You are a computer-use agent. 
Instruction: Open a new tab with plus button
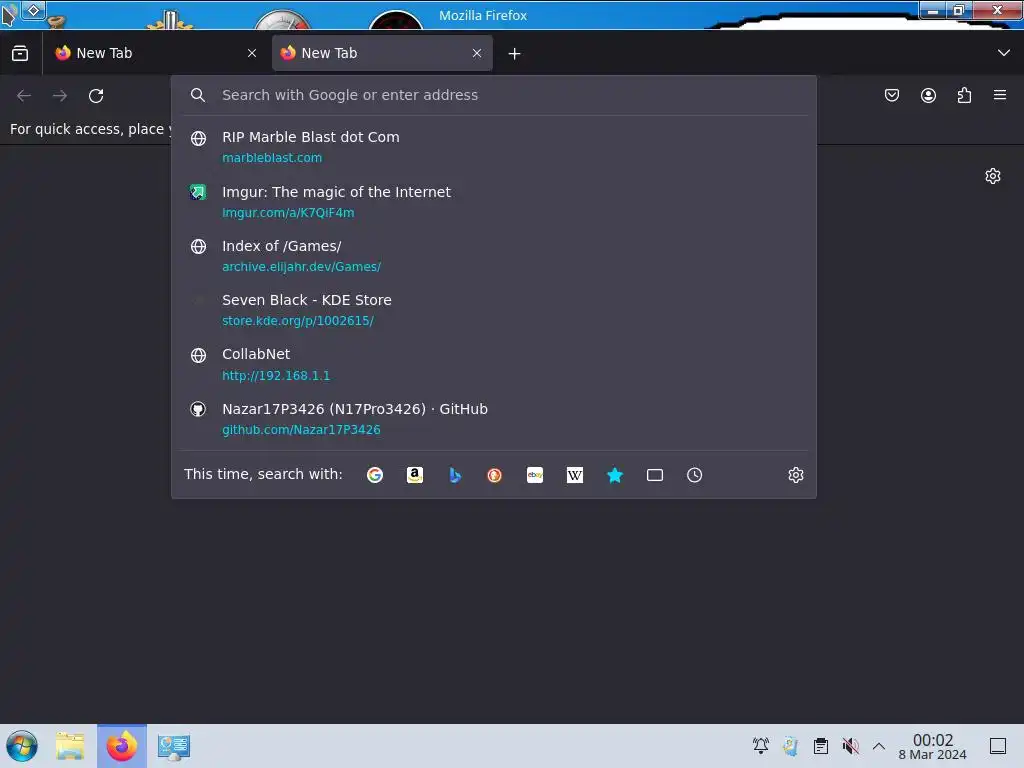click(x=515, y=54)
